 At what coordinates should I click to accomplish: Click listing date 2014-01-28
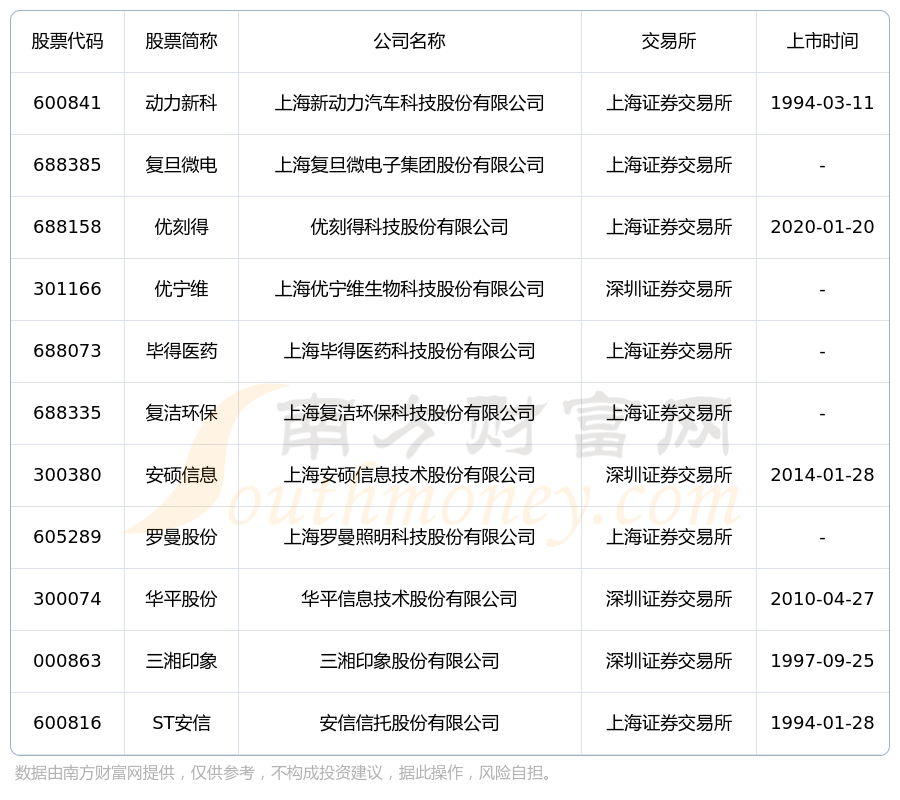823,475
